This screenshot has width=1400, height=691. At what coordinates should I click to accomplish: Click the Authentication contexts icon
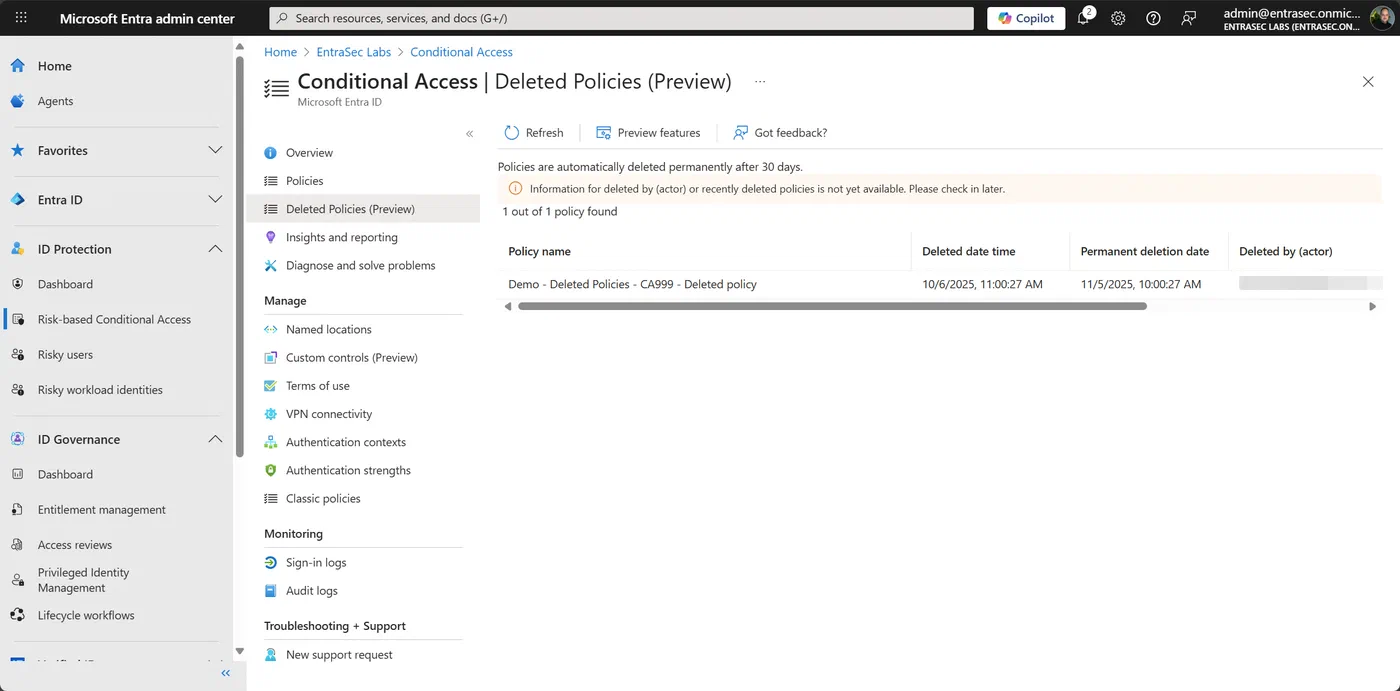(270, 442)
